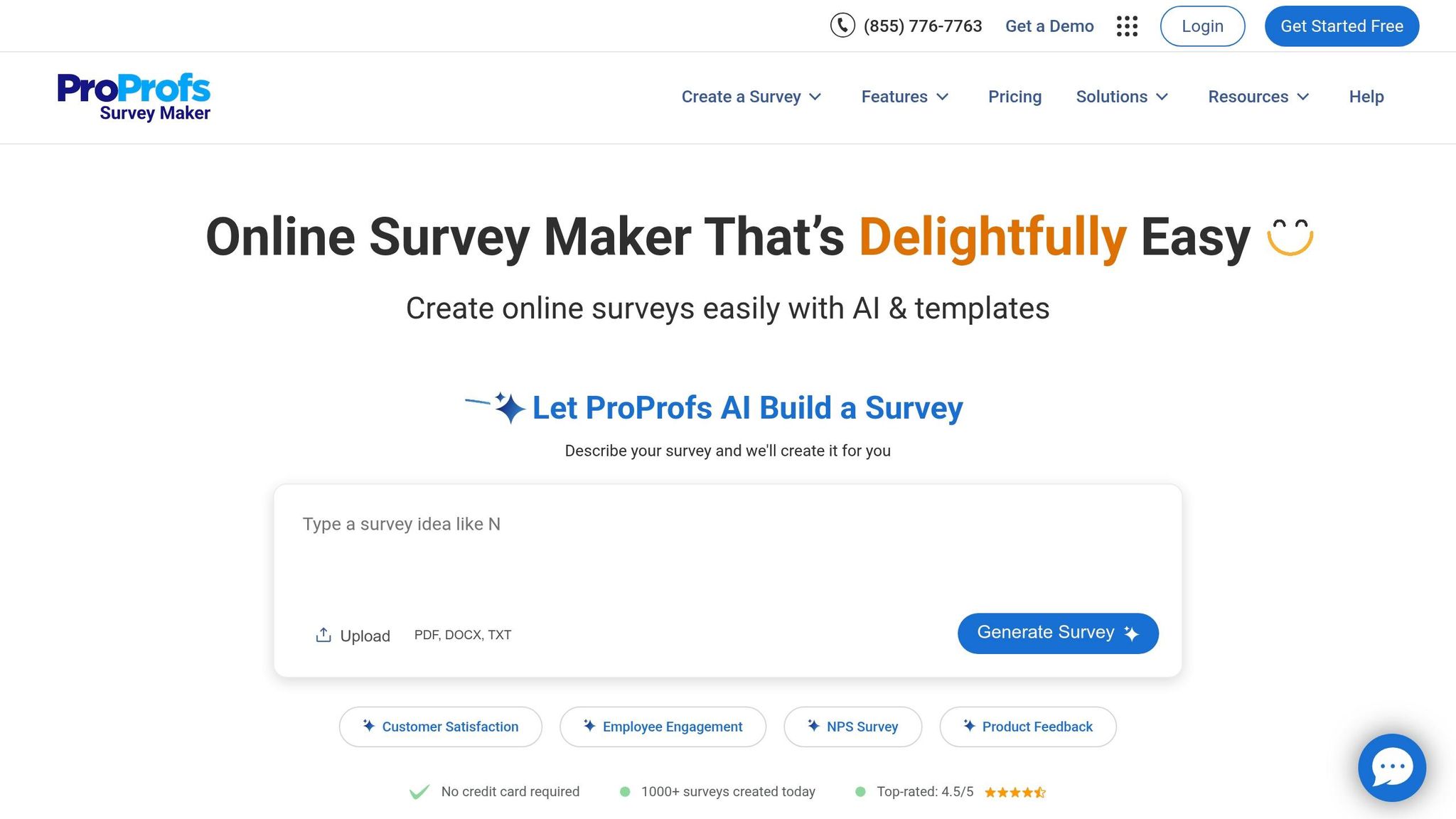Open the Pricing page from navigation
1456x819 pixels.
click(x=1015, y=97)
